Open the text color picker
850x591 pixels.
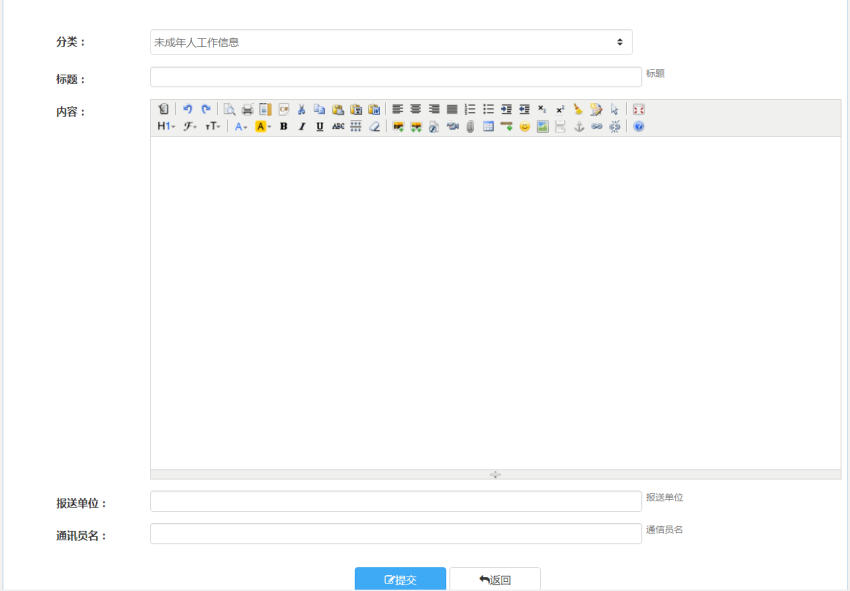click(x=241, y=126)
